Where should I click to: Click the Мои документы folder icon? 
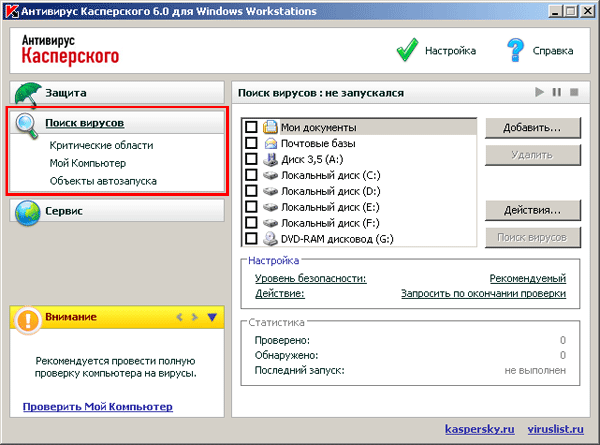coord(270,127)
